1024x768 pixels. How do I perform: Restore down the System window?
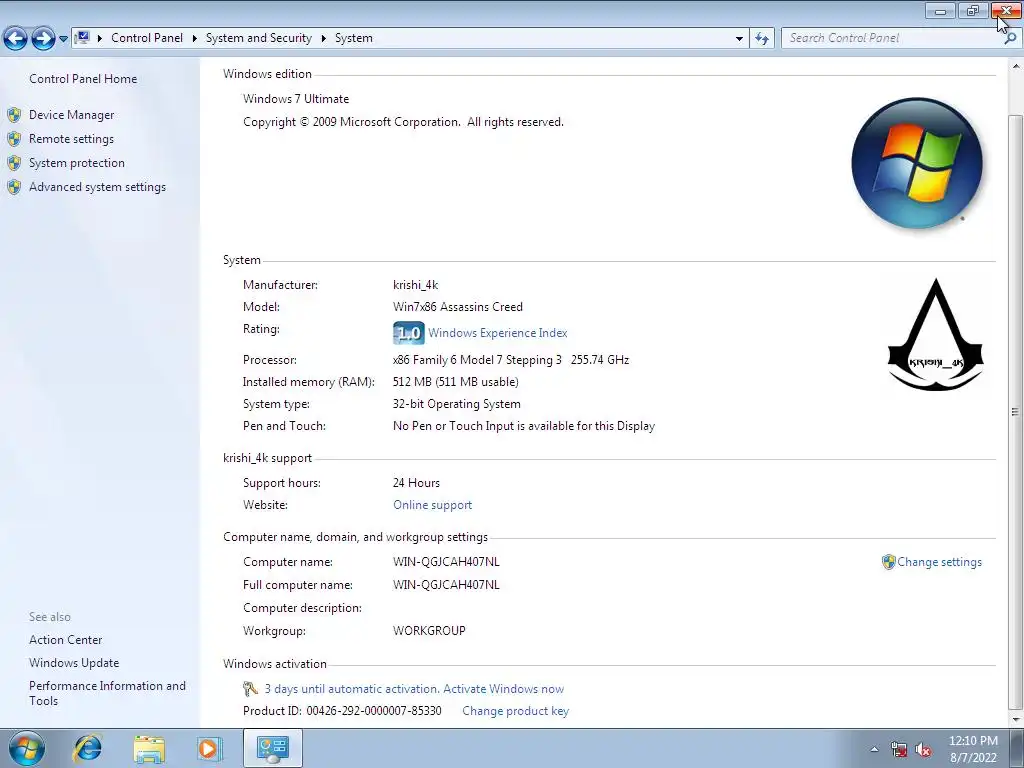pos(973,10)
